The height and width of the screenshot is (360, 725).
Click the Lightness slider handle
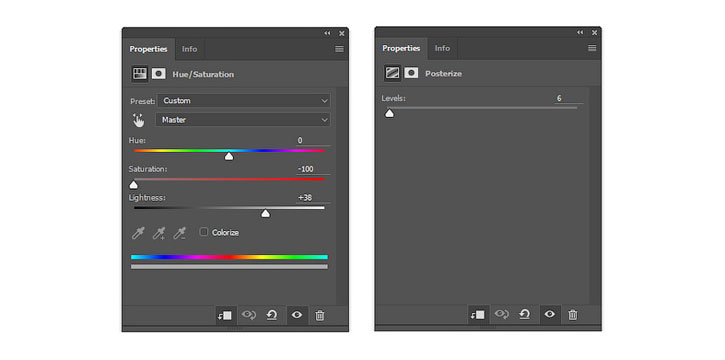click(265, 213)
